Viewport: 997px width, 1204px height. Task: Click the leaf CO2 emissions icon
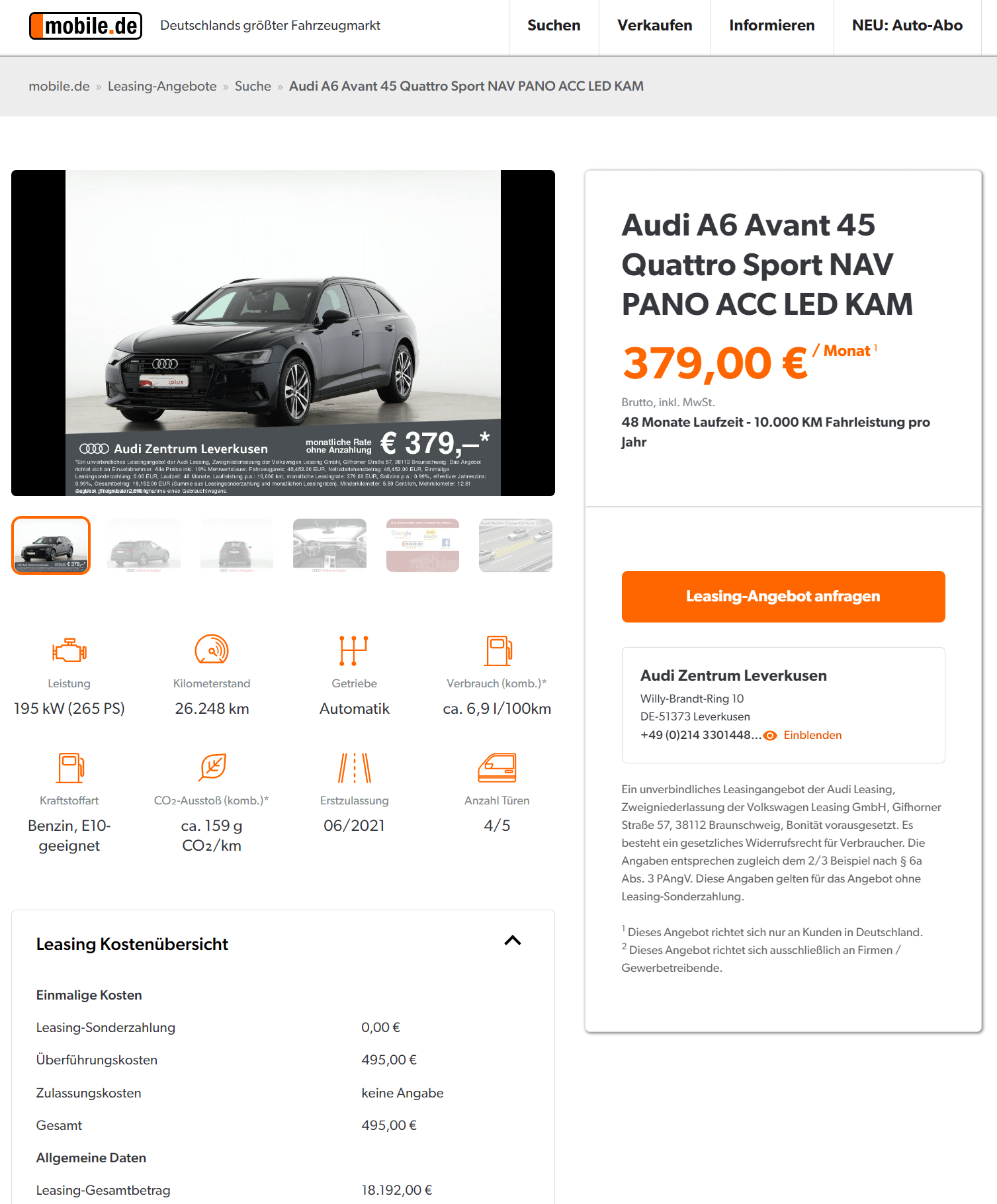tap(212, 767)
